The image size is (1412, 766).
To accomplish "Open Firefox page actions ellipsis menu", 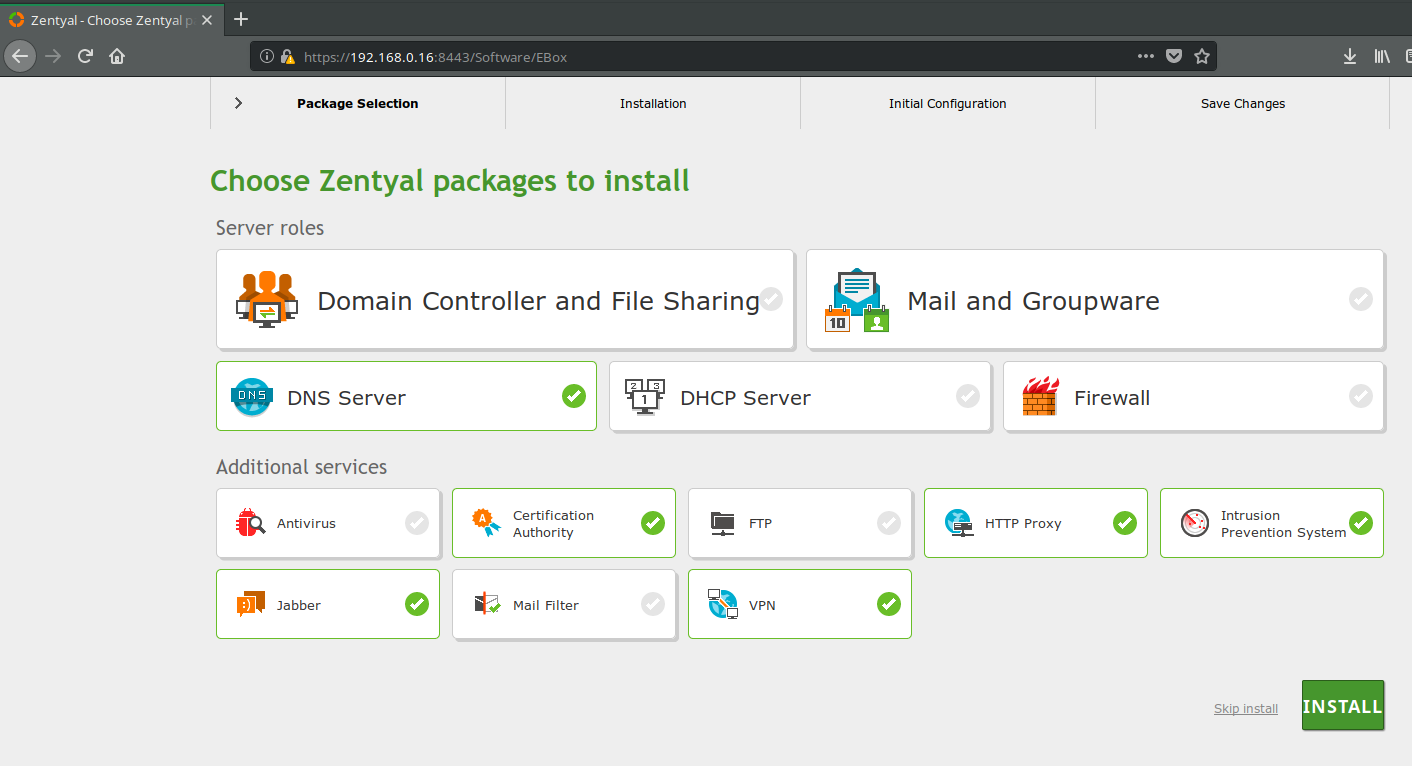I will 1146,57.
